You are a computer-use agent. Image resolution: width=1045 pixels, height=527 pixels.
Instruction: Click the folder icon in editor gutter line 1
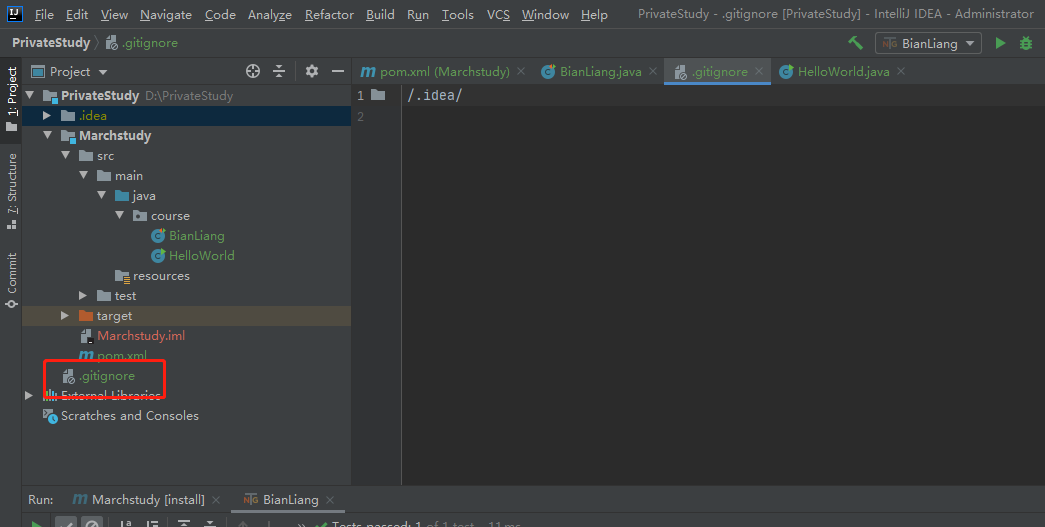click(x=378, y=95)
